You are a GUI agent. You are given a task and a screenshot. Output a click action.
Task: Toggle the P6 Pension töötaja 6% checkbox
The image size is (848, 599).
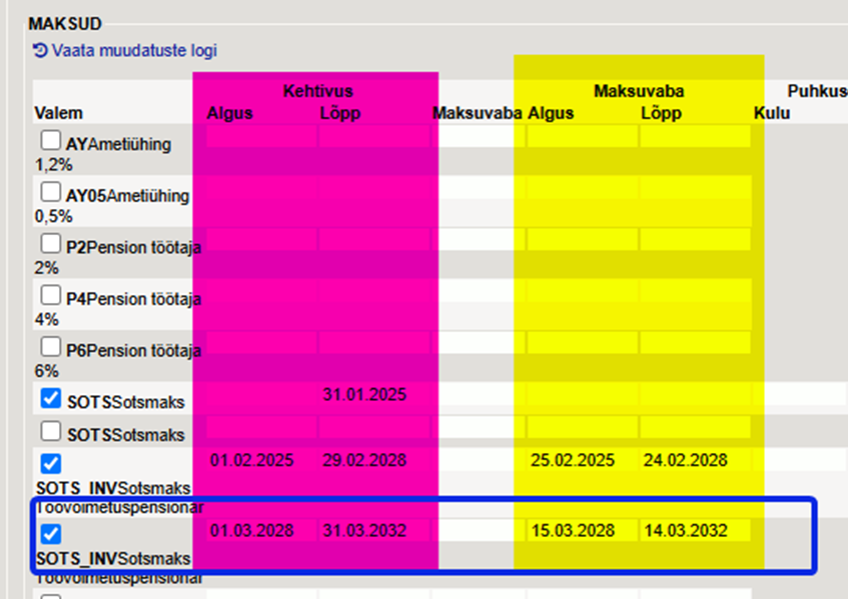[x=50, y=348]
